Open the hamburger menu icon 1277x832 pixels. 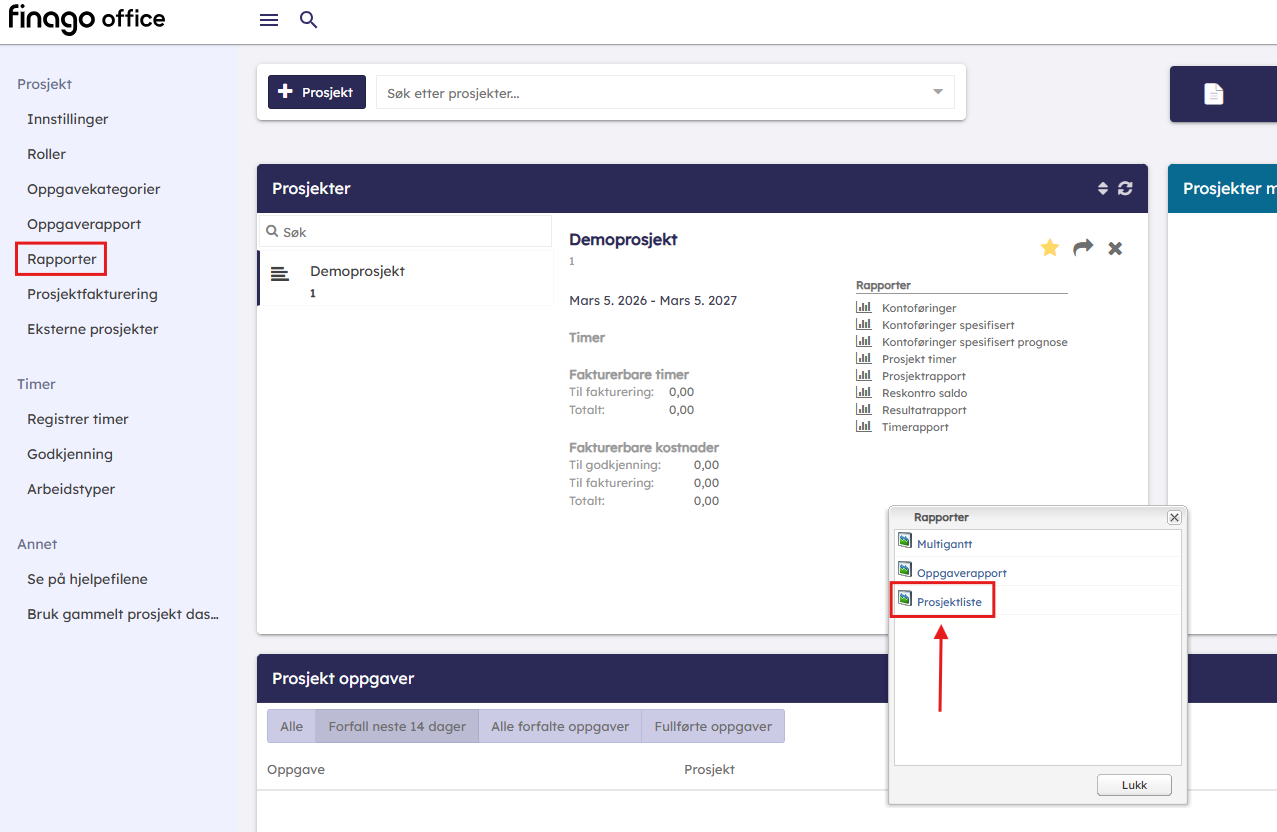point(269,20)
